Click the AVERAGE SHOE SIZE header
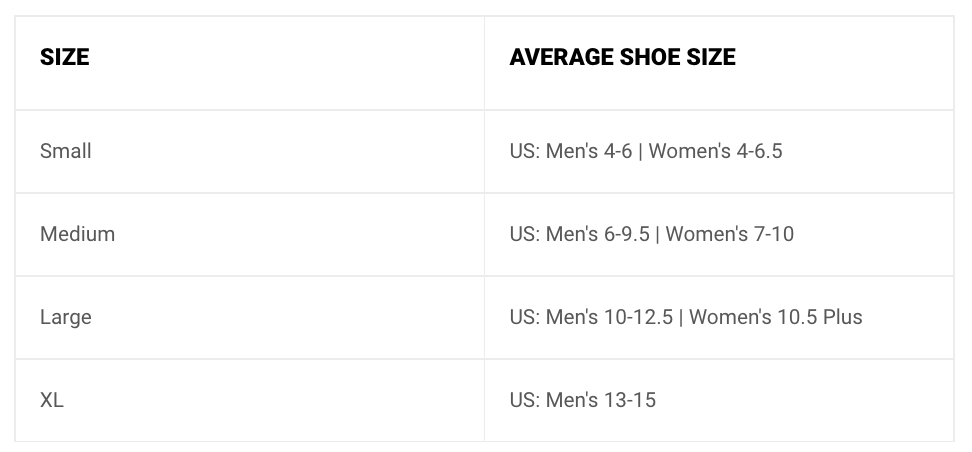972x452 pixels. 622,57
